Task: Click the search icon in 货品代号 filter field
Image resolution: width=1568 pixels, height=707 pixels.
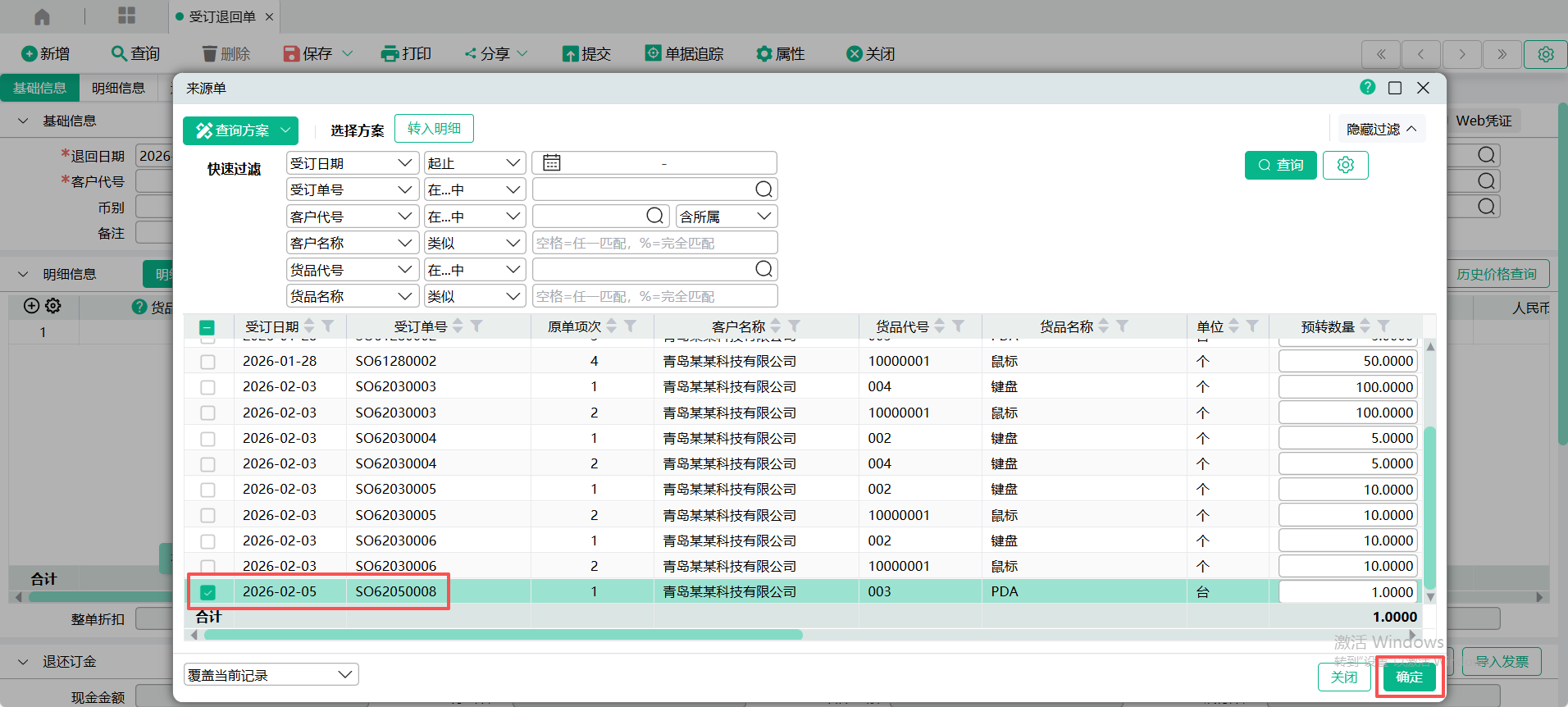Action: click(763, 269)
